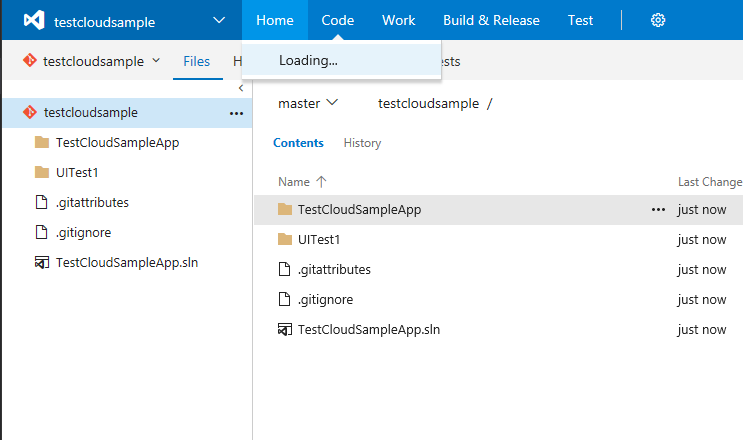The height and width of the screenshot is (440, 743).
Task: Open the master branch dropdown
Action: point(308,103)
